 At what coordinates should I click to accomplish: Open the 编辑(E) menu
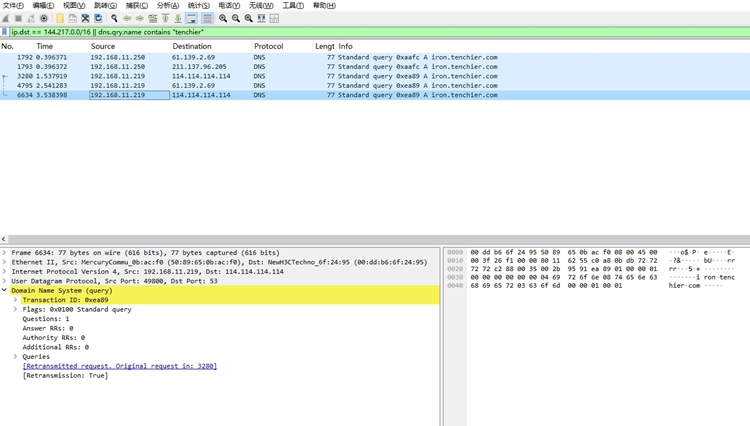coord(44,5)
